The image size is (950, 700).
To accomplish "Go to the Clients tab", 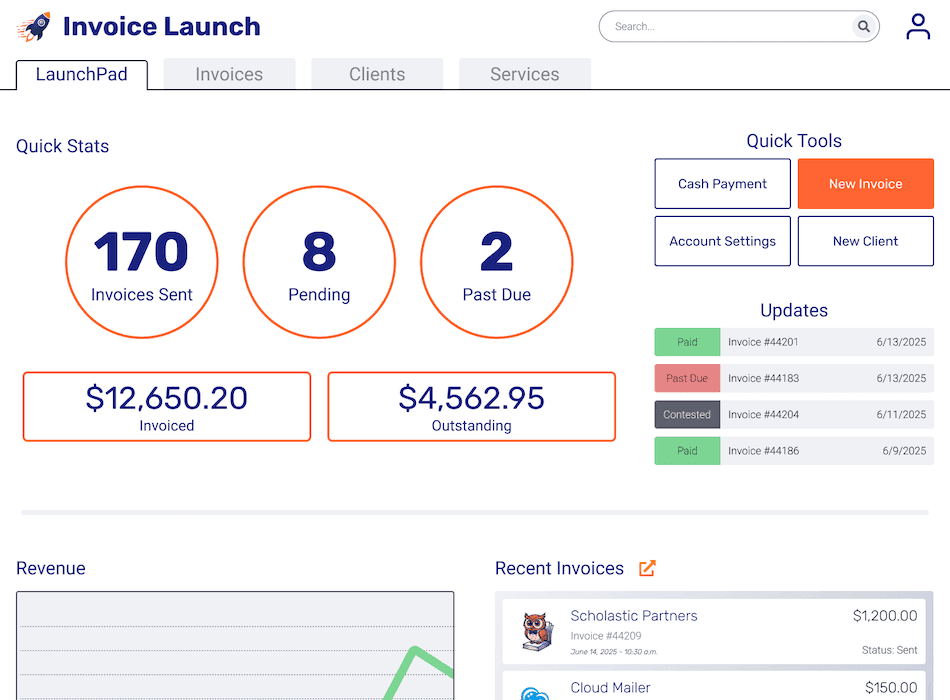I will (377, 75).
